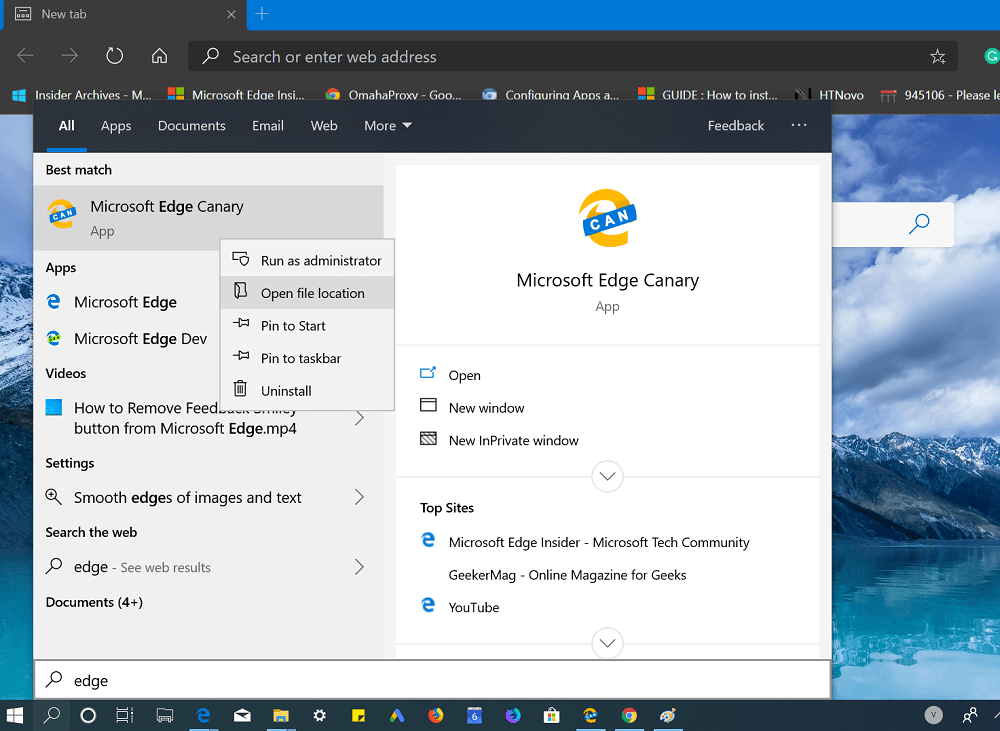
Task: Click the large Edge Canary logo in preview
Action: pos(608,218)
